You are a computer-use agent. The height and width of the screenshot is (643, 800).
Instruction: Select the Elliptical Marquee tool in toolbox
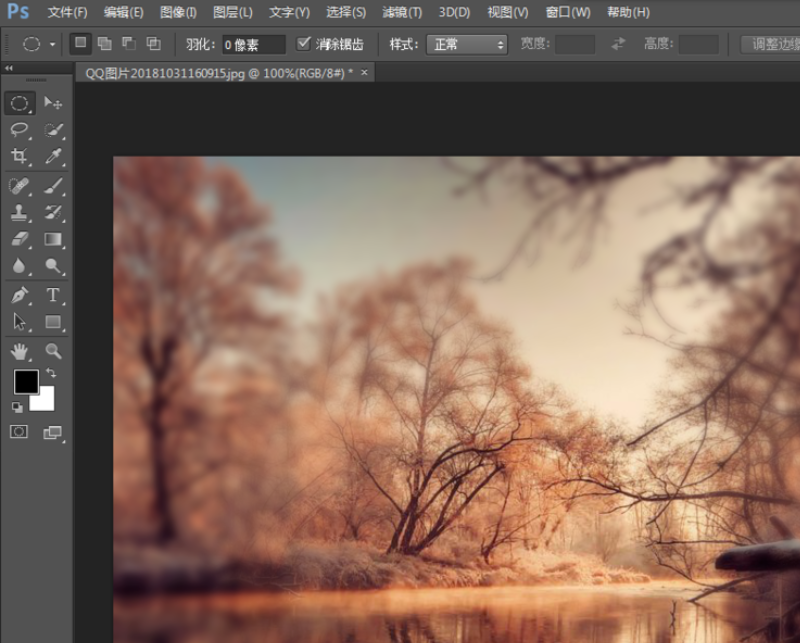pyautogui.click(x=20, y=103)
